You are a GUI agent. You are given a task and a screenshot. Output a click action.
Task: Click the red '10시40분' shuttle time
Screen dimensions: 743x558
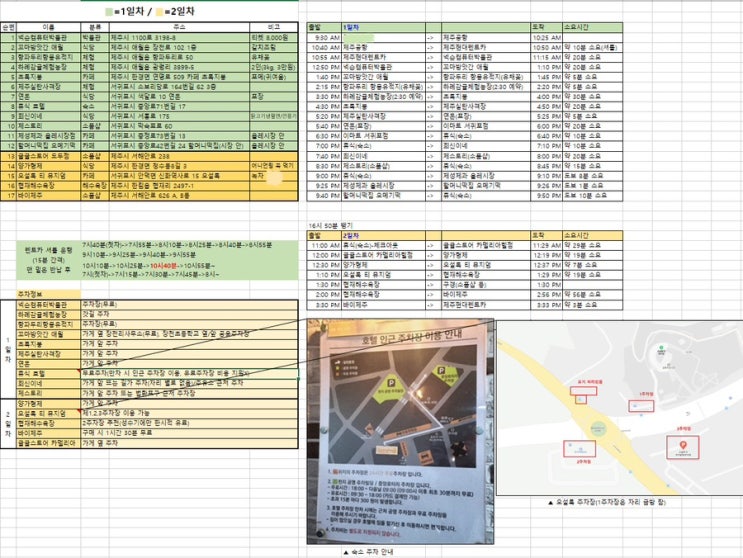163,266
